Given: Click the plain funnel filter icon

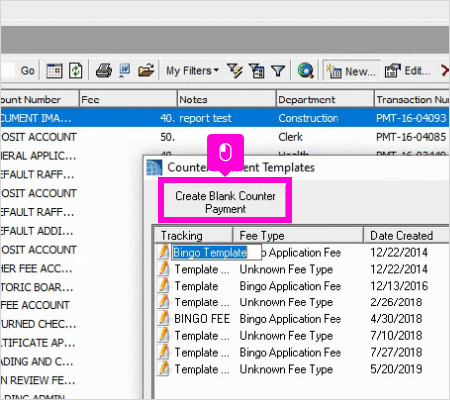Looking at the screenshot, I should [278, 71].
